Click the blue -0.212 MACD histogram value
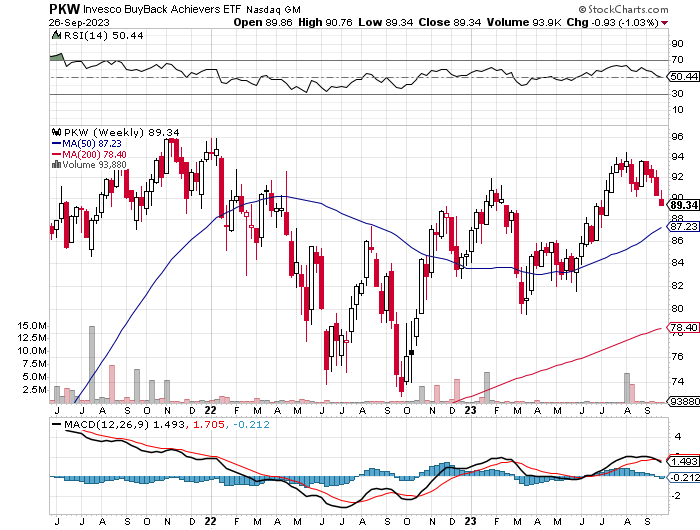The image size is (700, 530). click(251, 424)
